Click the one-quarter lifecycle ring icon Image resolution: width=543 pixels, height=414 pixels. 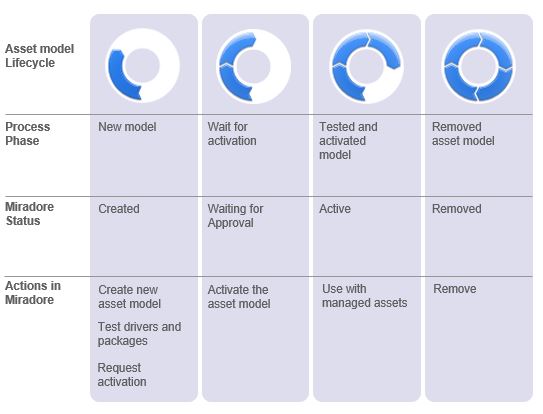tap(142, 66)
